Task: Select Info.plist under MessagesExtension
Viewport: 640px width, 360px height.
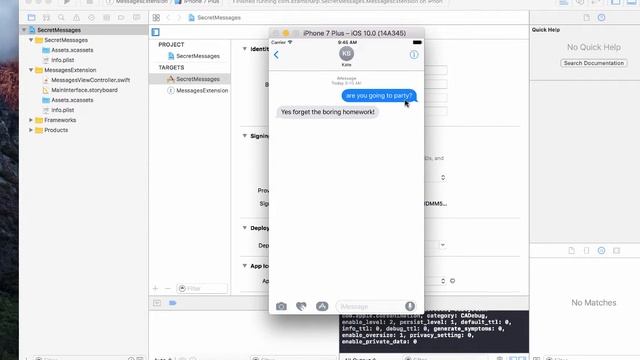Action: tap(62, 110)
